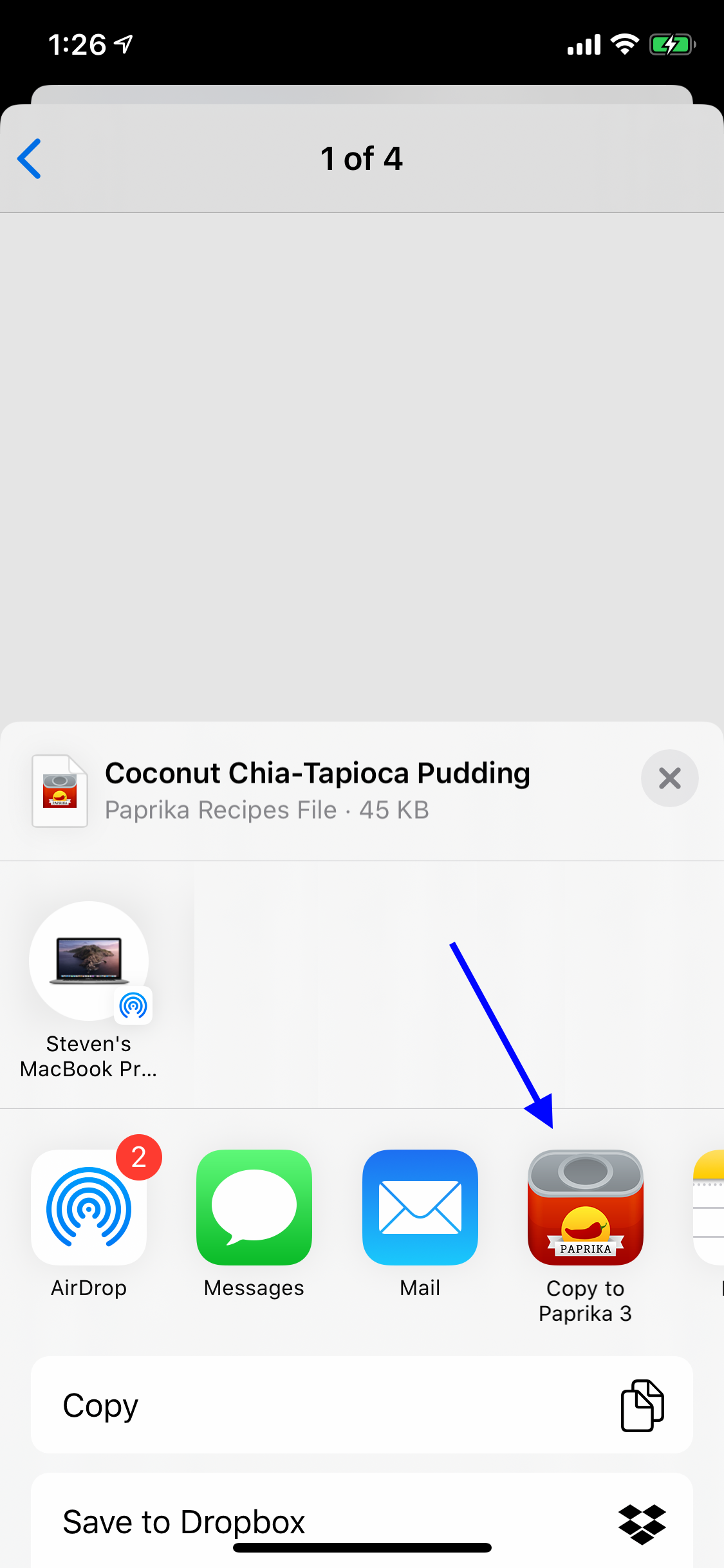Tap the Wi-Fi status bar icon

[x=624, y=44]
